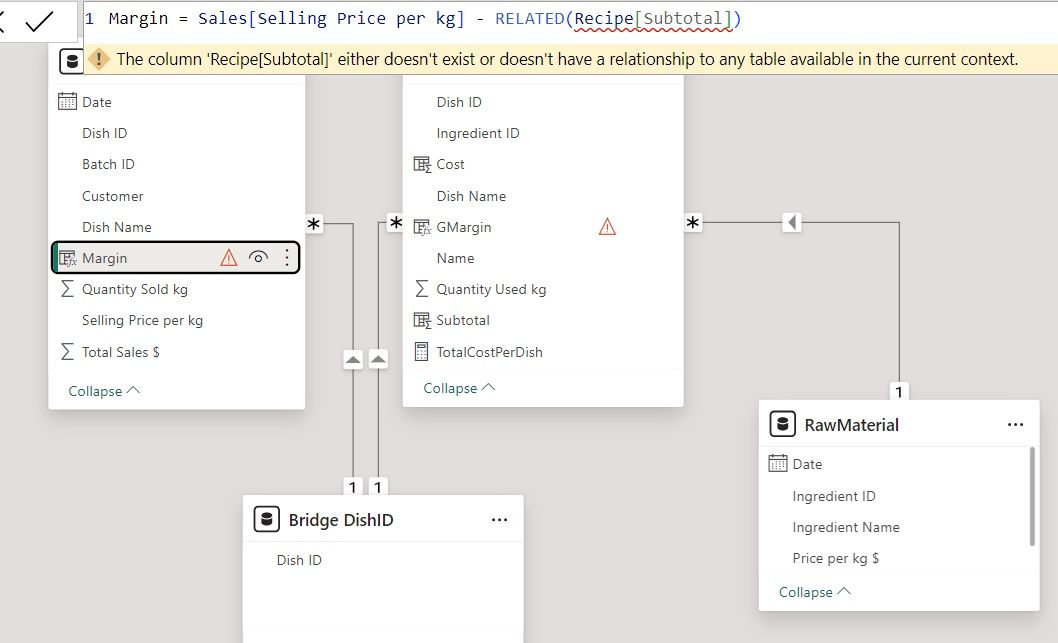Click the GMargin calculated column icon
Viewport: 1058px width, 643px height.
(422, 227)
